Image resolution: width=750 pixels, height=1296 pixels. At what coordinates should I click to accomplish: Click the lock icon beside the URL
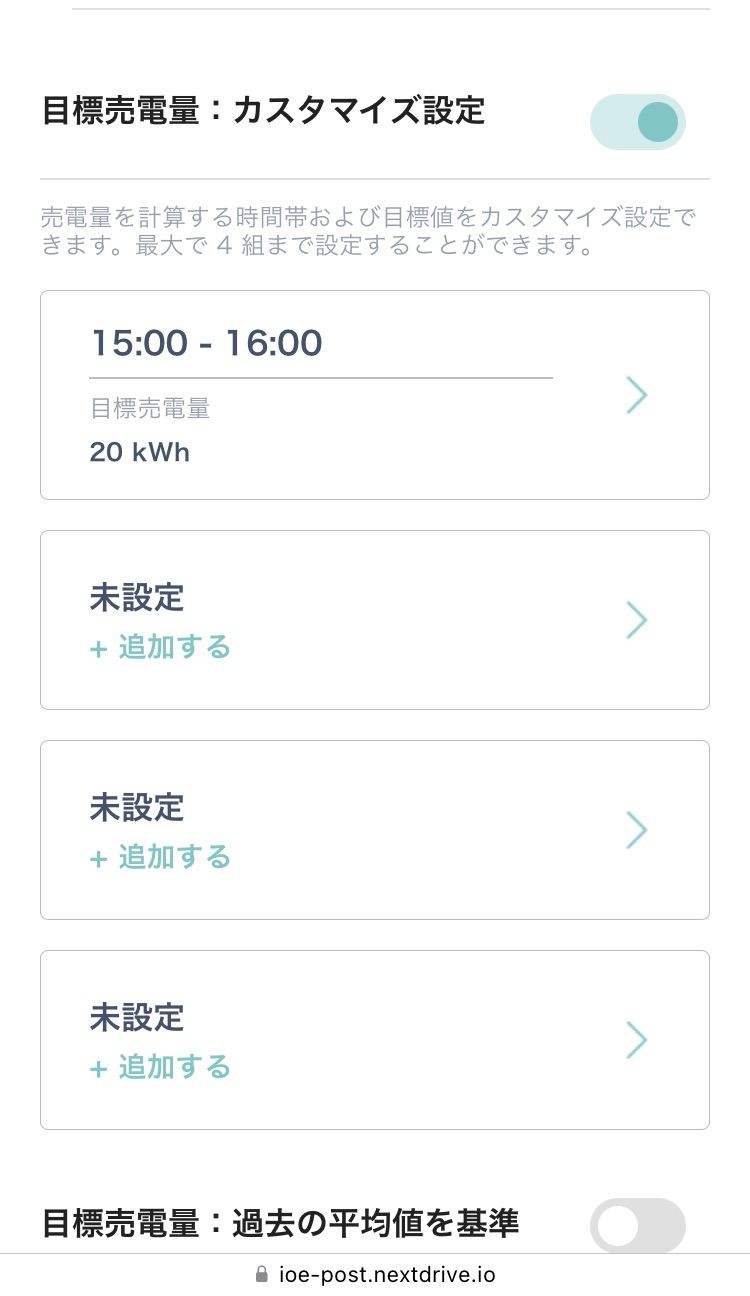click(x=262, y=1275)
